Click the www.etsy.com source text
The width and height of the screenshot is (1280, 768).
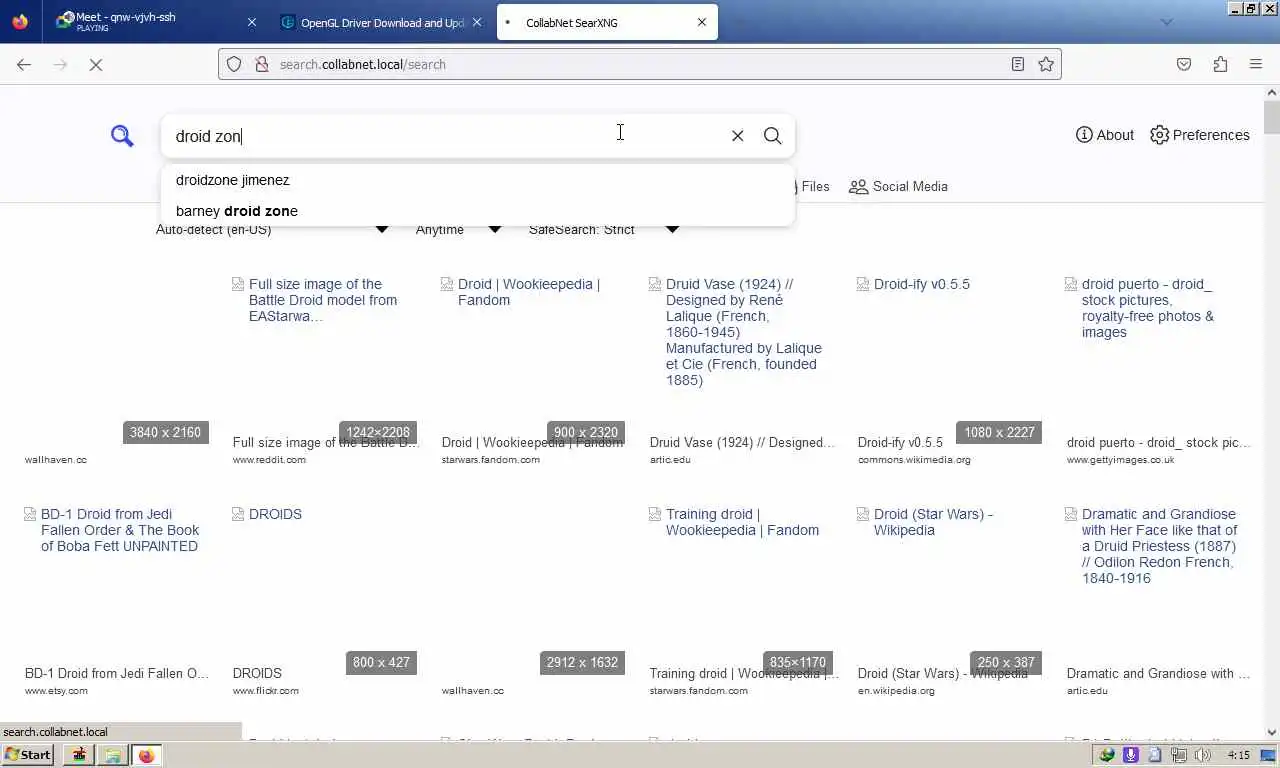[x=56, y=691]
